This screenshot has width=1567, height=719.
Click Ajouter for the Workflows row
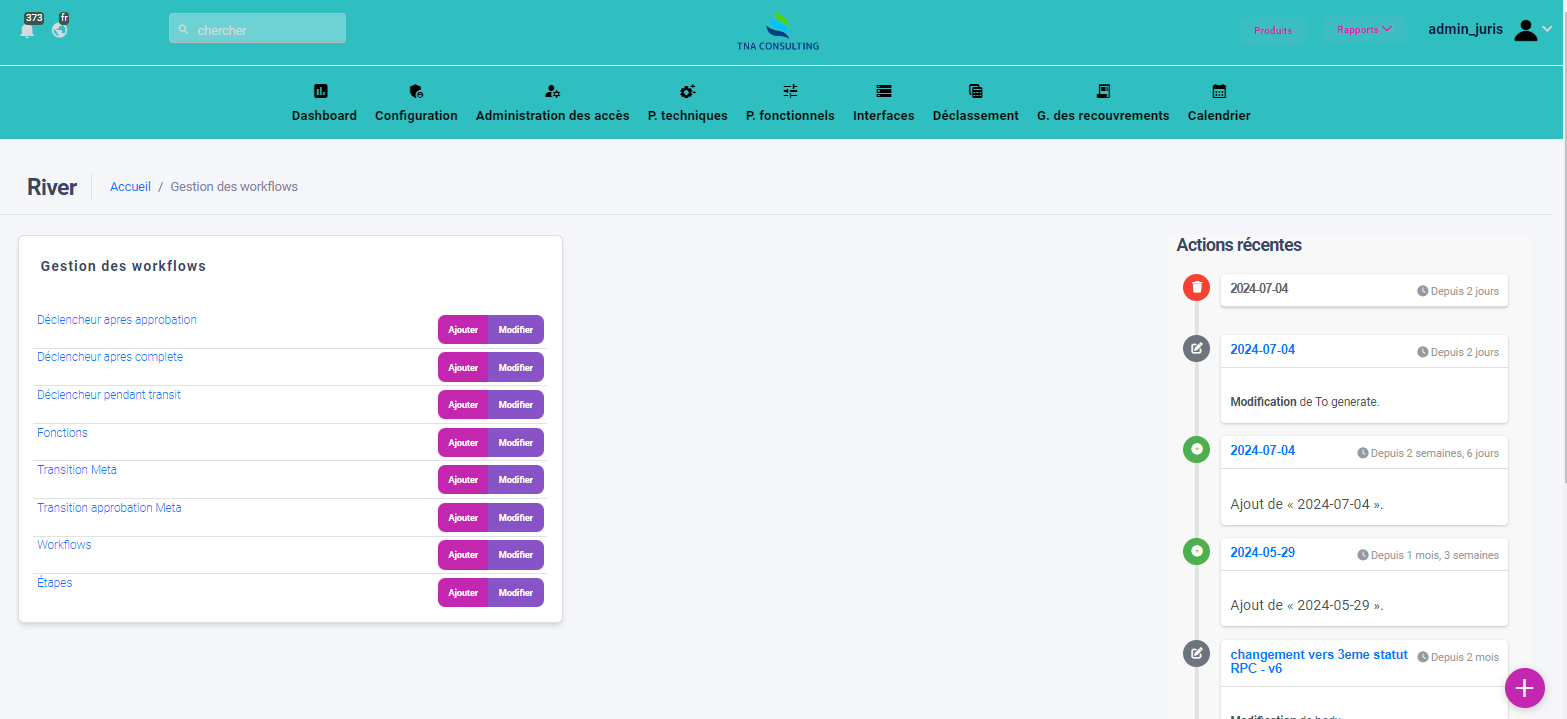coord(463,555)
